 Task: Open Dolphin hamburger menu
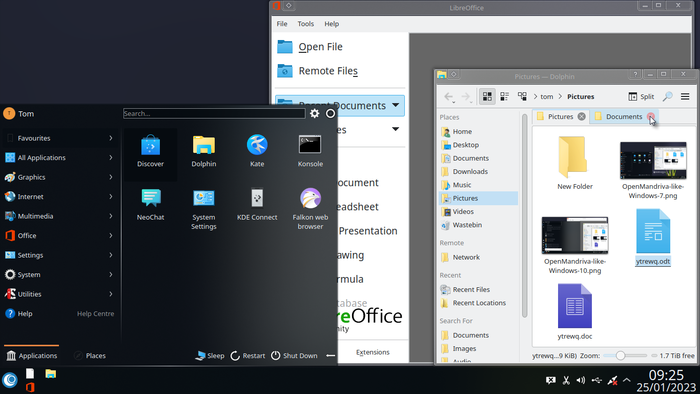pos(685,96)
